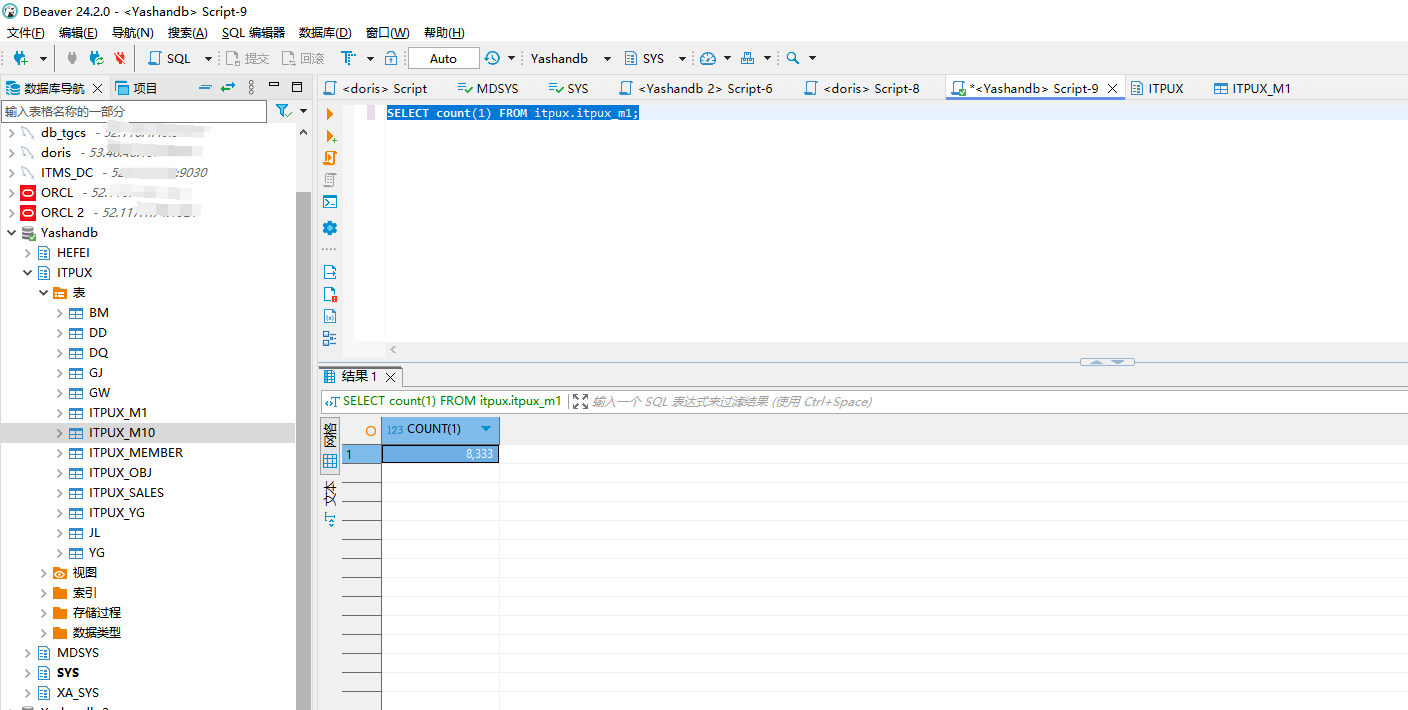The height and width of the screenshot is (710, 1408).
Task: Close the 结果 1 results tab
Action: pos(391,377)
